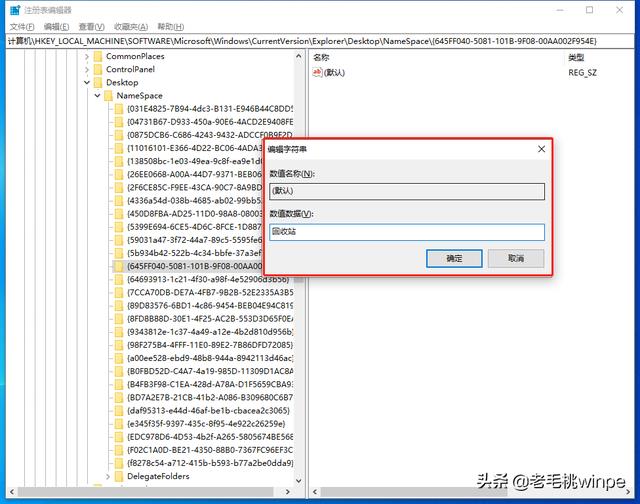The width and height of the screenshot is (640, 504).
Task: Select the {e345f35f-9397-435c key text
Action: [206, 424]
